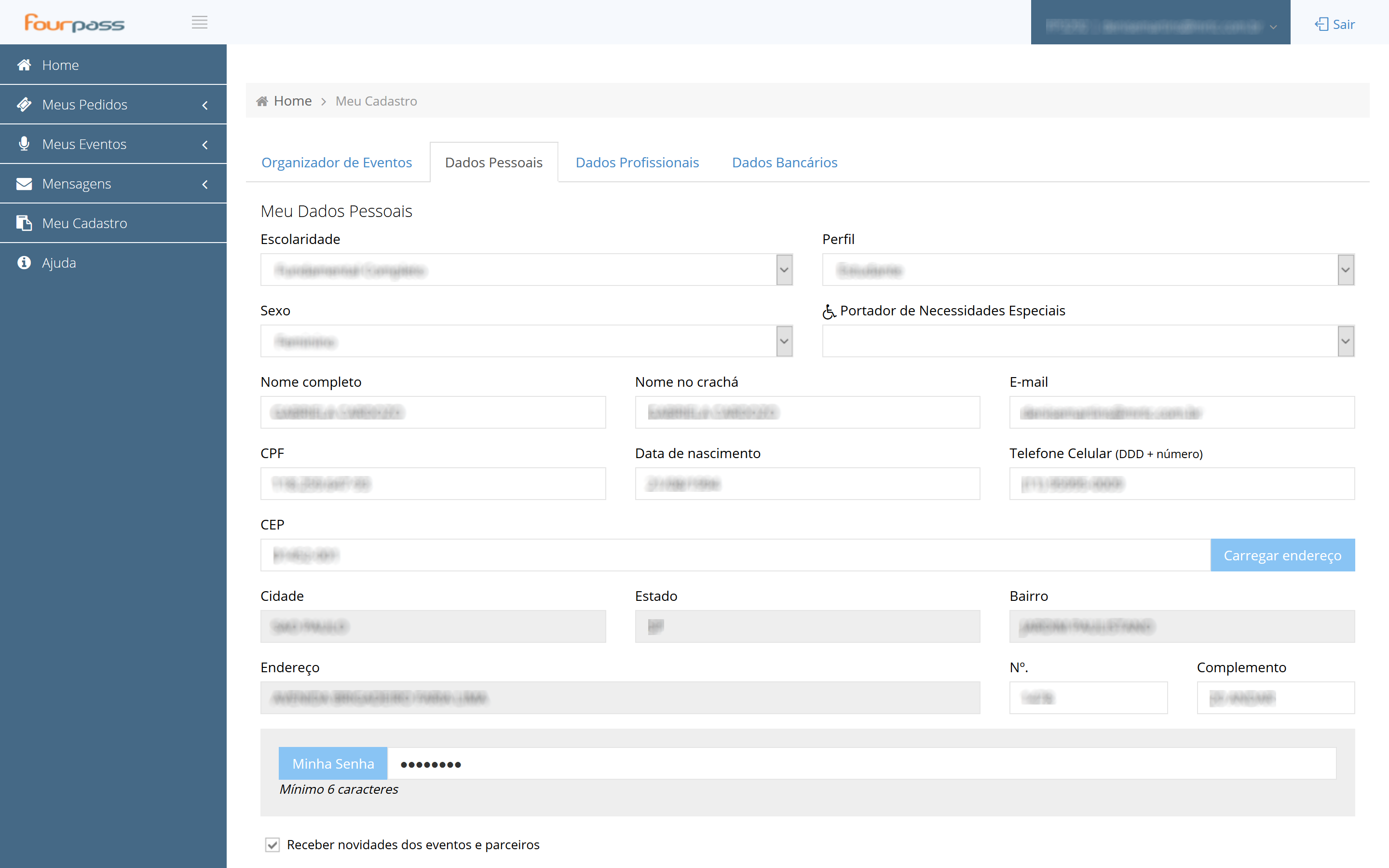
Task: Focus the Telefone Celular field
Action: point(1182,484)
